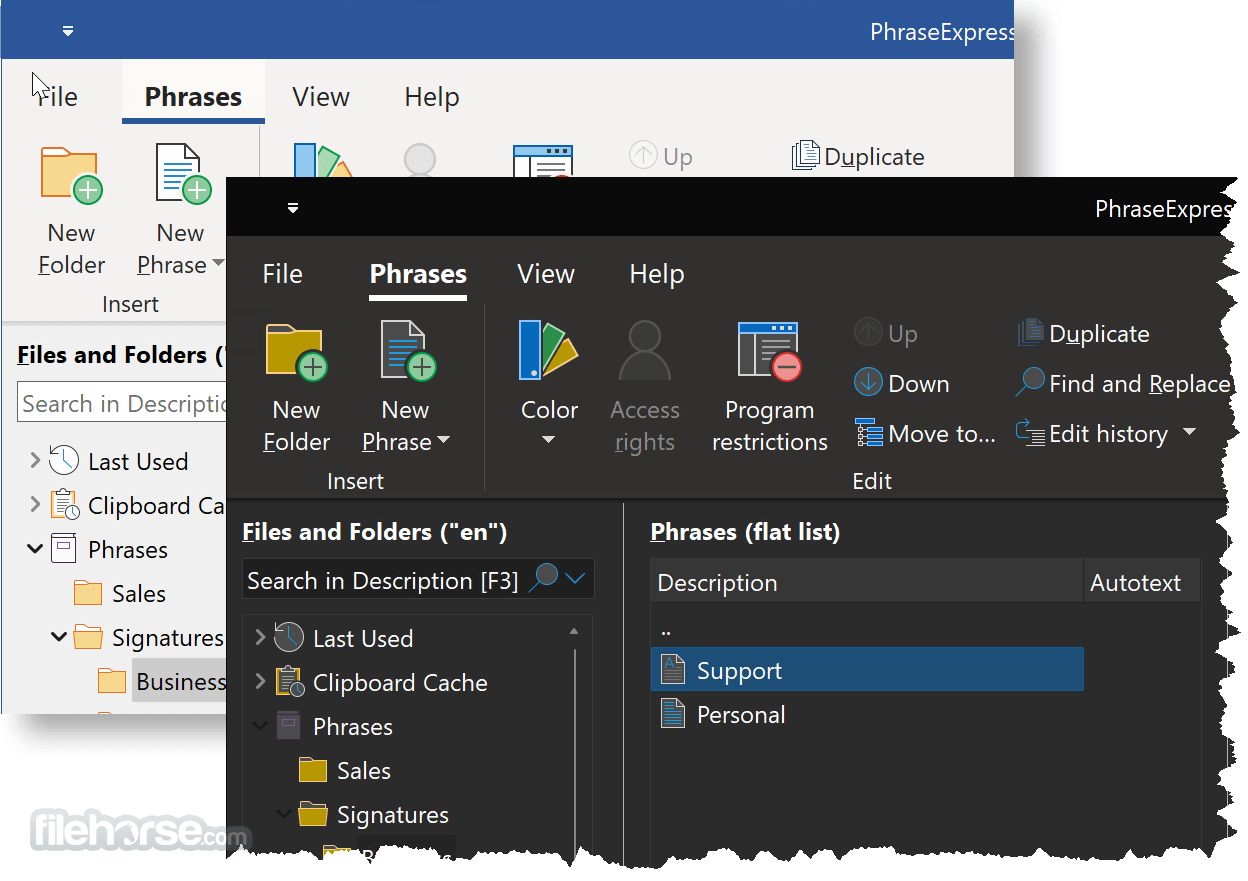
Task: Click New Phrase icon in dark window
Action: click(x=407, y=350)
